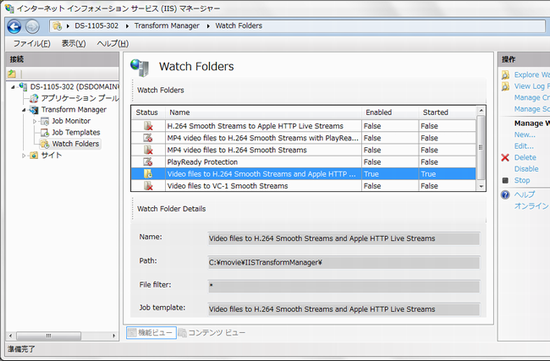Click status icon of MP4 to H.264 Smooth Streams row
Image resolution: width=550 pixels, height=361 pixels.
point(148,150)
